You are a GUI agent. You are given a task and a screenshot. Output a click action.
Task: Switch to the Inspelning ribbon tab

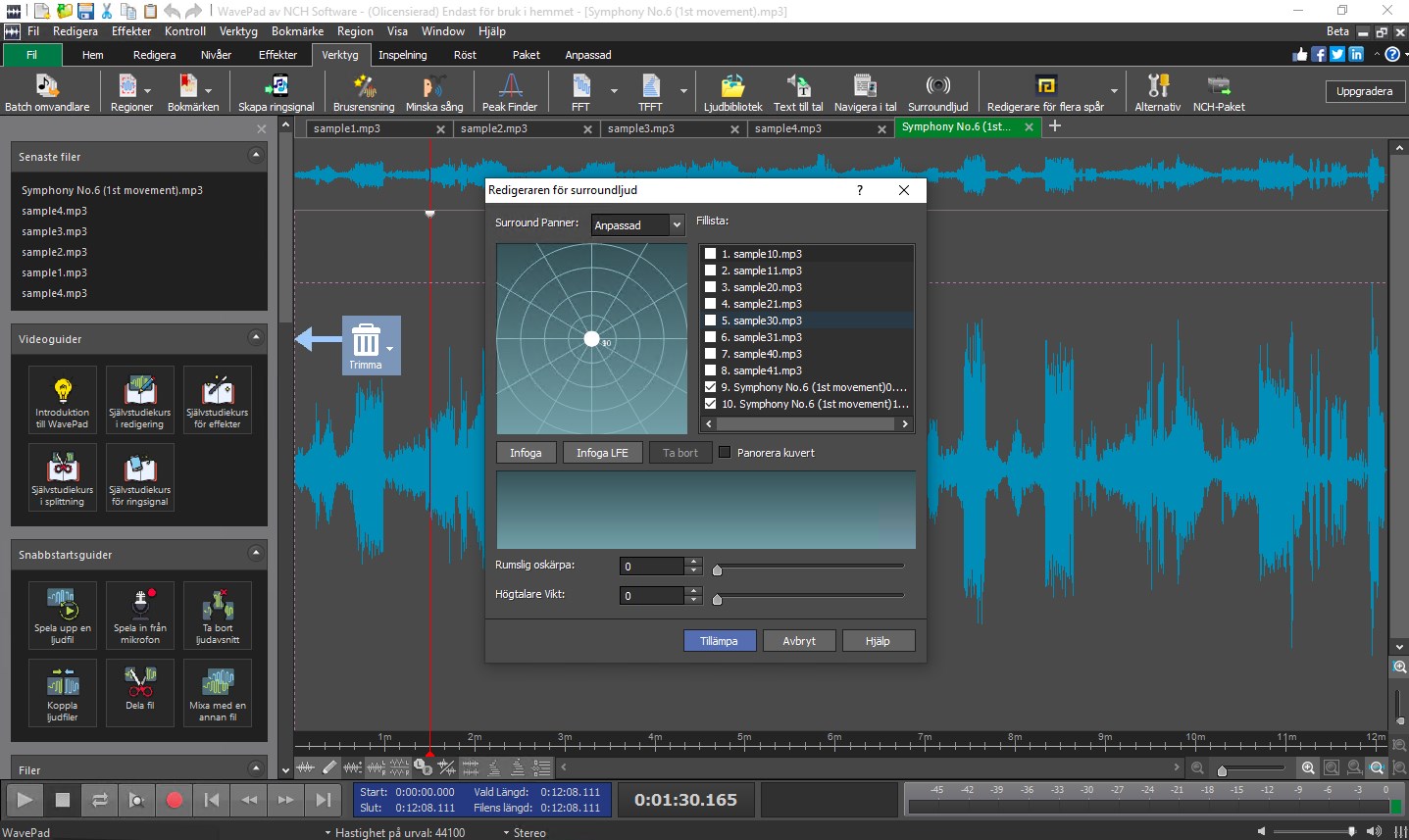pyautogui.click(x=403, y=55)
